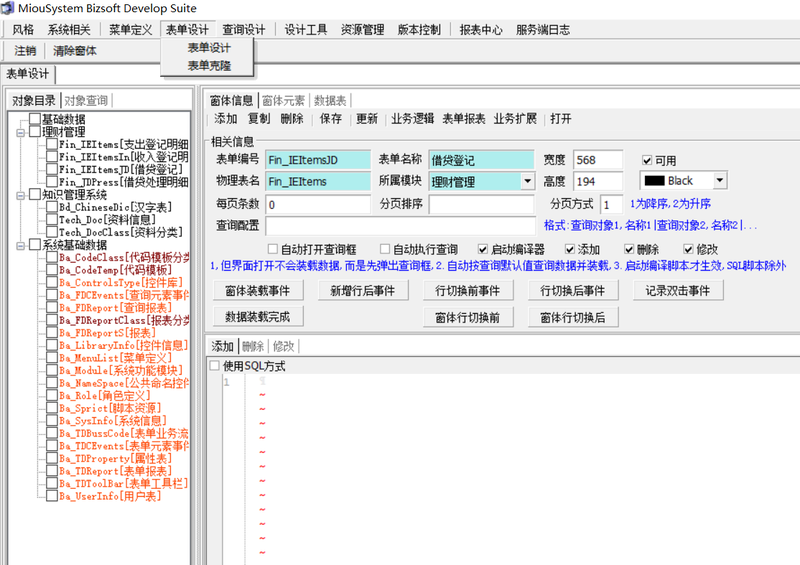The image size is (800, 565).
Task: Click the 删除 toolbar item
Action: (x=292, y=119)
